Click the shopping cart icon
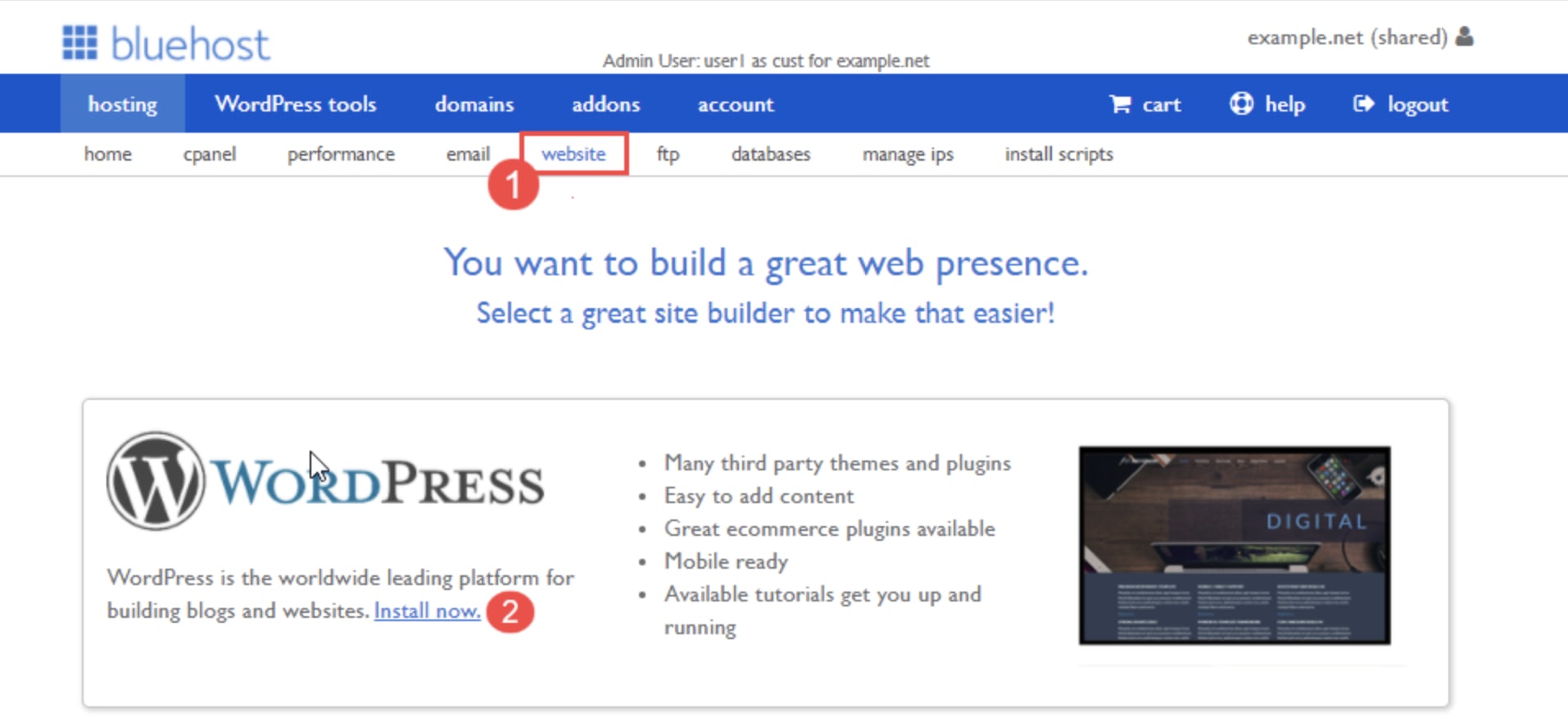 [x=1120, y=104]
